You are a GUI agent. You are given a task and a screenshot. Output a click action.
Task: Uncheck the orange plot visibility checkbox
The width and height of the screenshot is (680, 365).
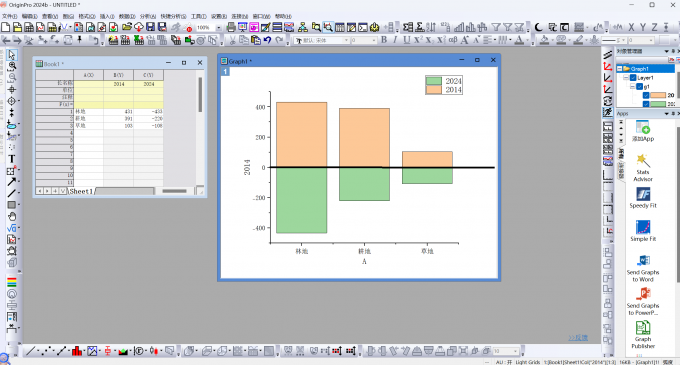646,95
